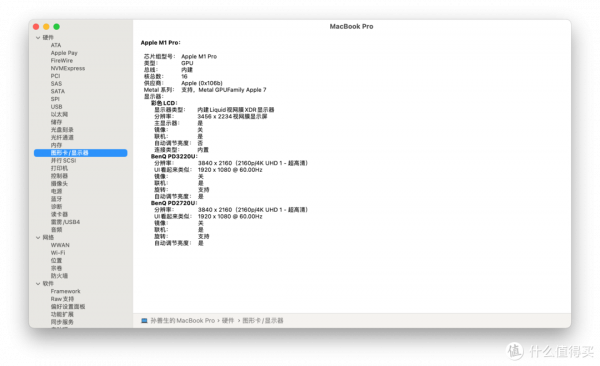Image resolution: width=600 pixels, height=366 pixels.
Task: Select 光盘刻录 in the sidebar
Action: point(62,129)
